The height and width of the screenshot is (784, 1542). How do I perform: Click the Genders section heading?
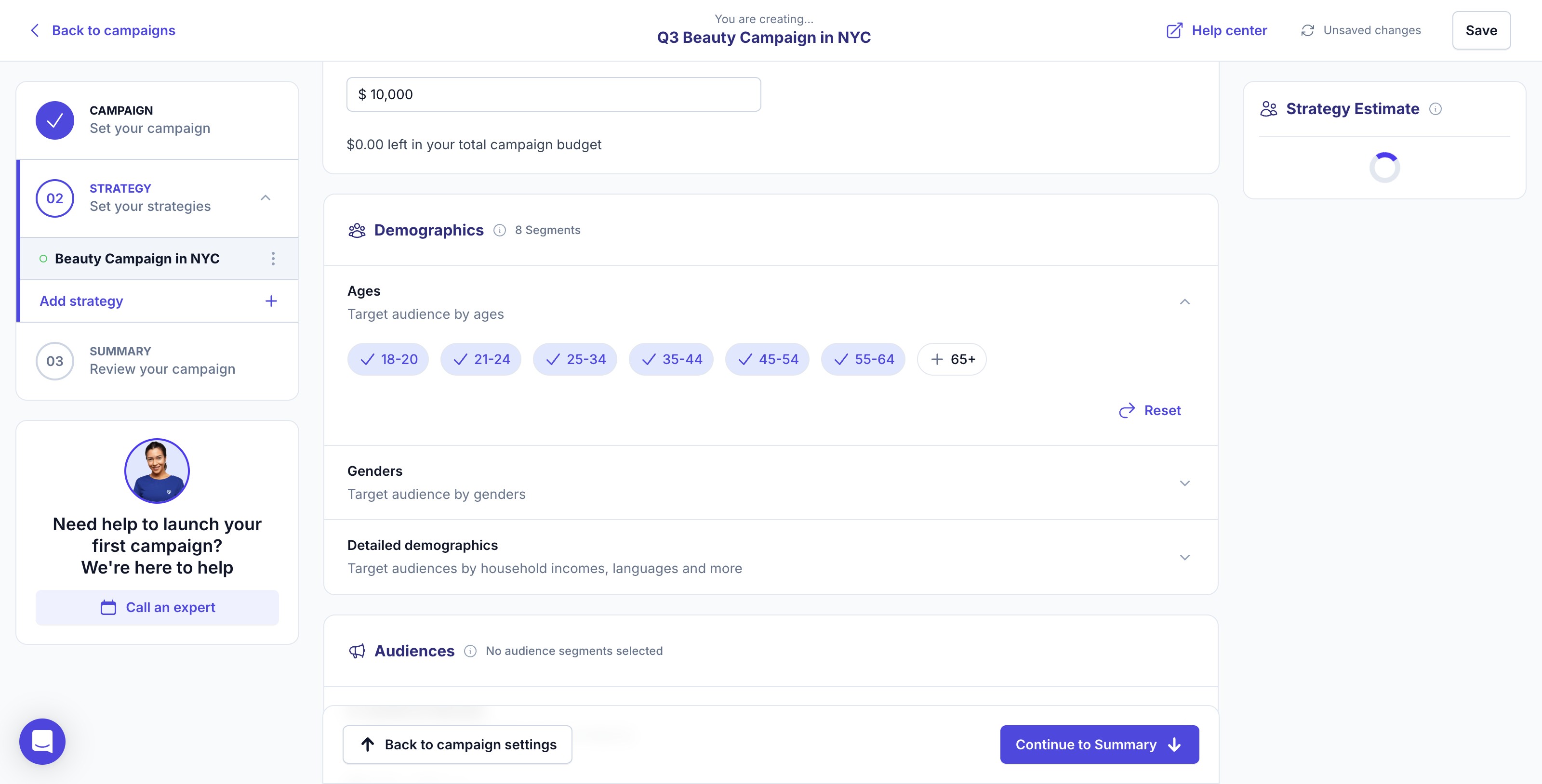[x=375, y=471]
